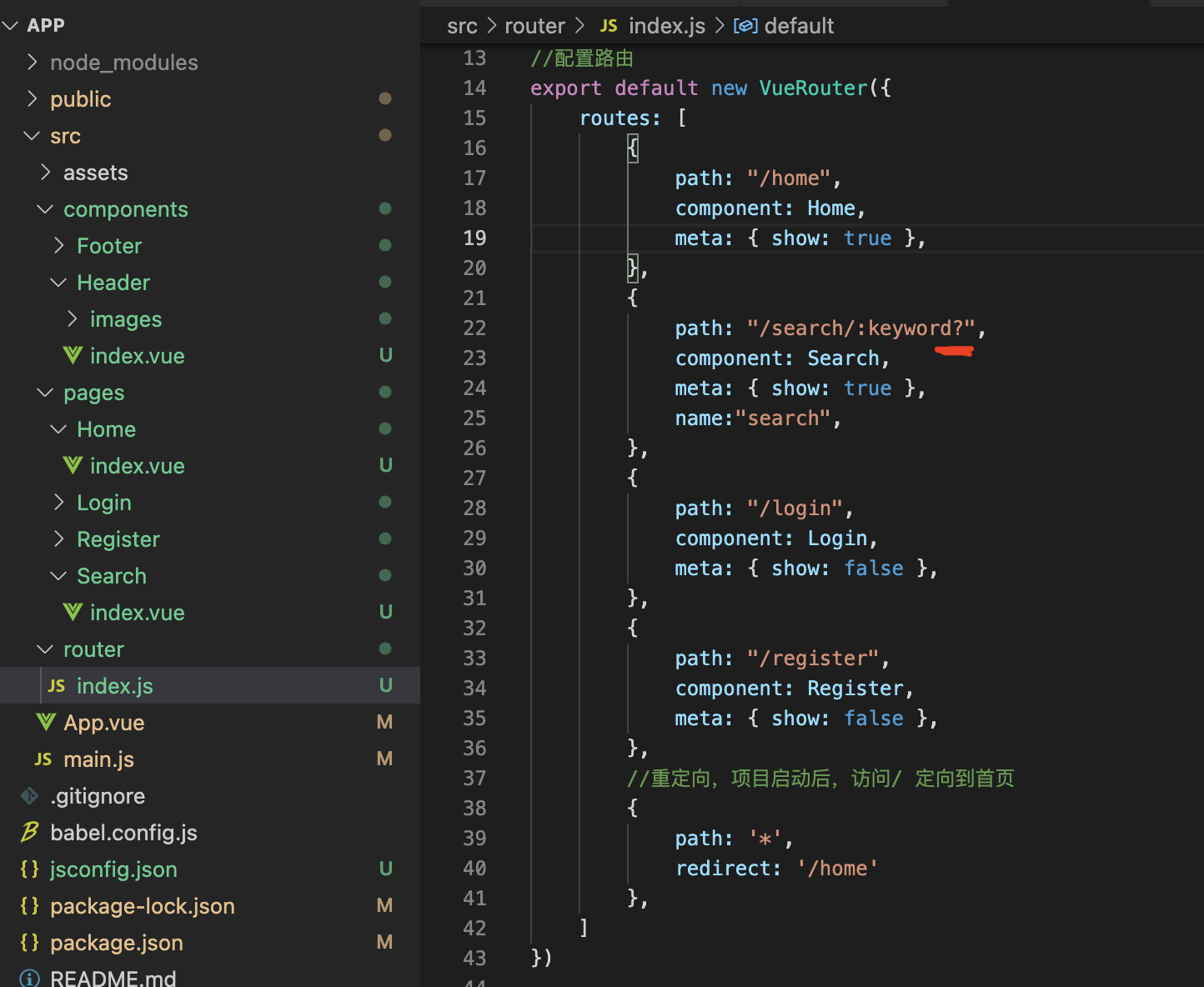
Task: Collapse the APP explorer section chevron
Action: tap(11, 25)
